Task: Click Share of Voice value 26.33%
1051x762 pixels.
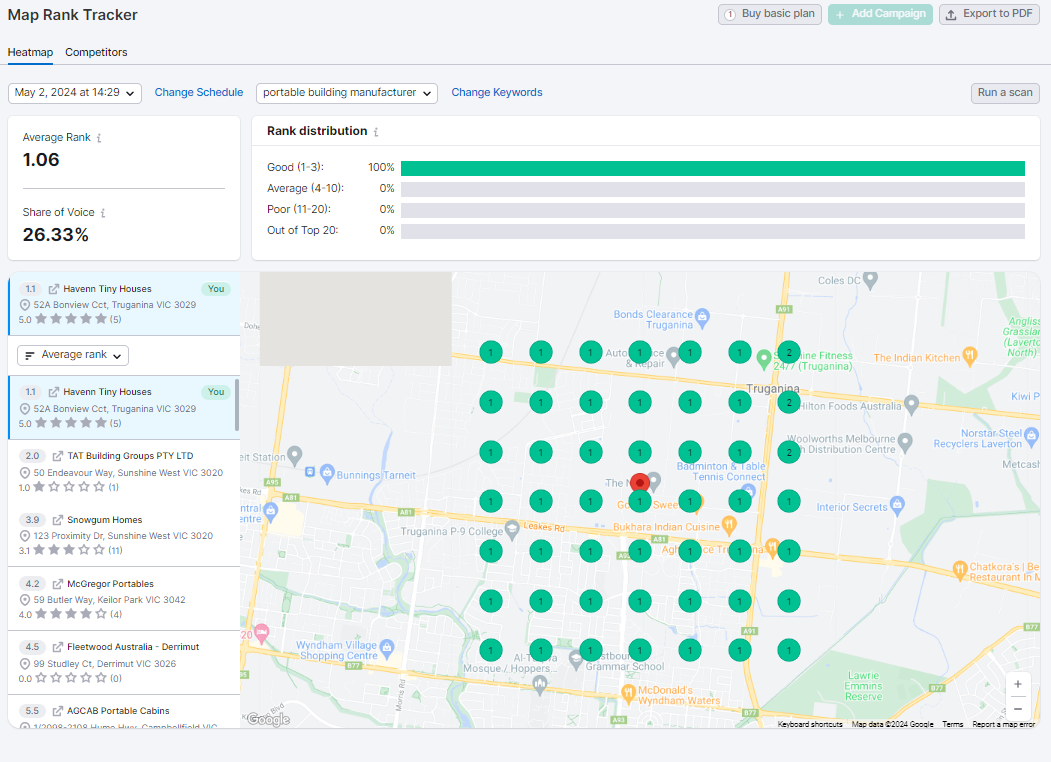Action: click(56, 235)
